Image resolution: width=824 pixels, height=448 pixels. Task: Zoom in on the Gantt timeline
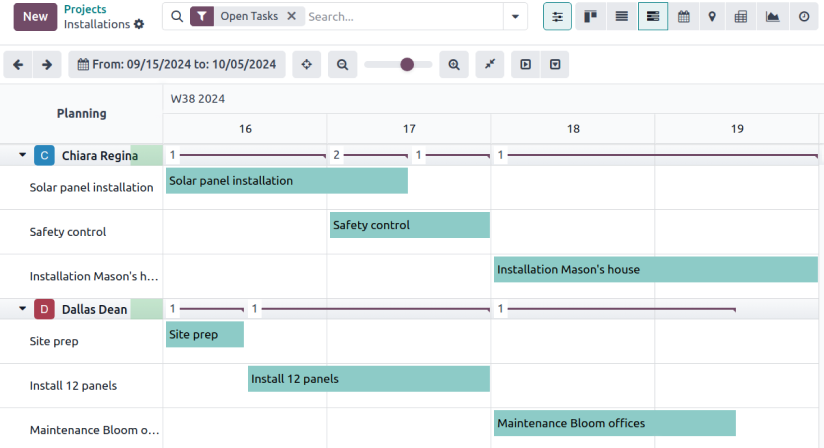[454, 65]
